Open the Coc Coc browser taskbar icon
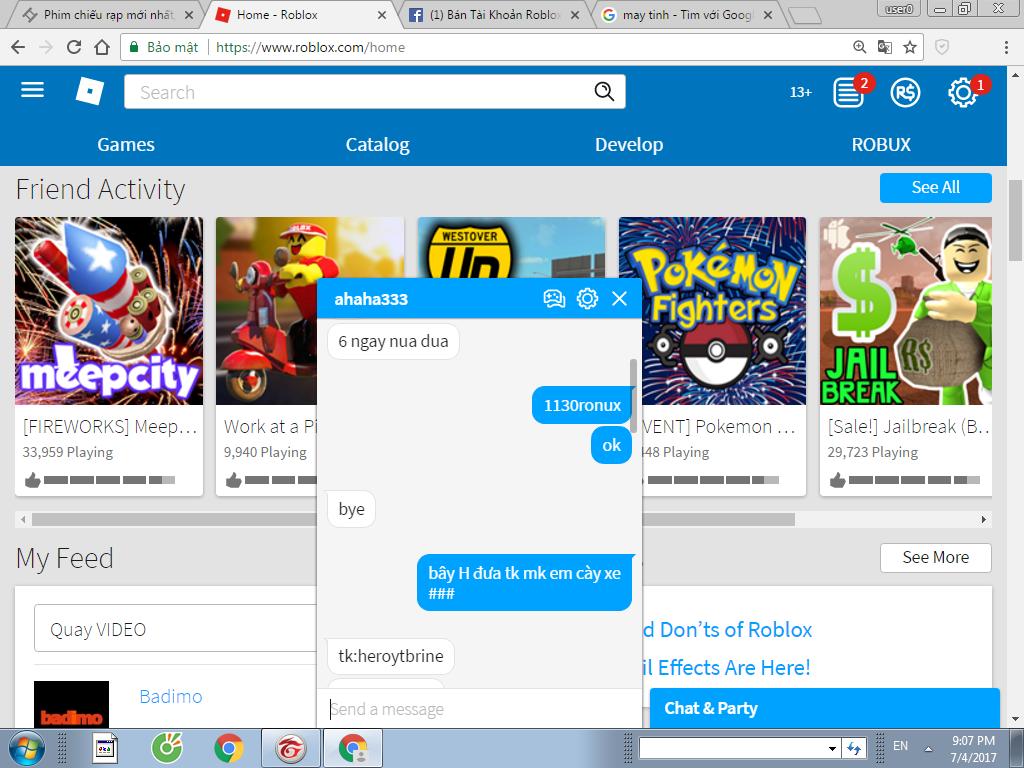1024x768 pixels. [167, 748]
